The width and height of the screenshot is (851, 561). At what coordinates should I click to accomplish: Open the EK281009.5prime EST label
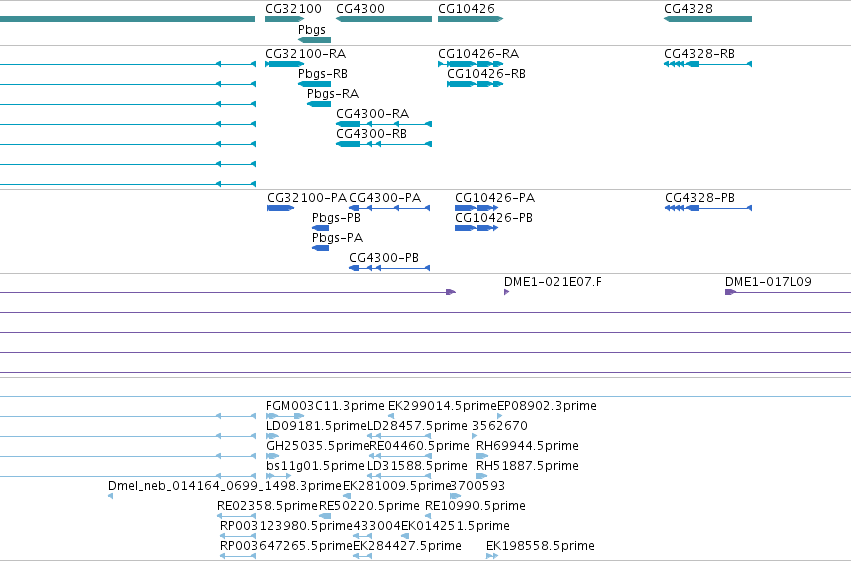click(x=397, y=486)
